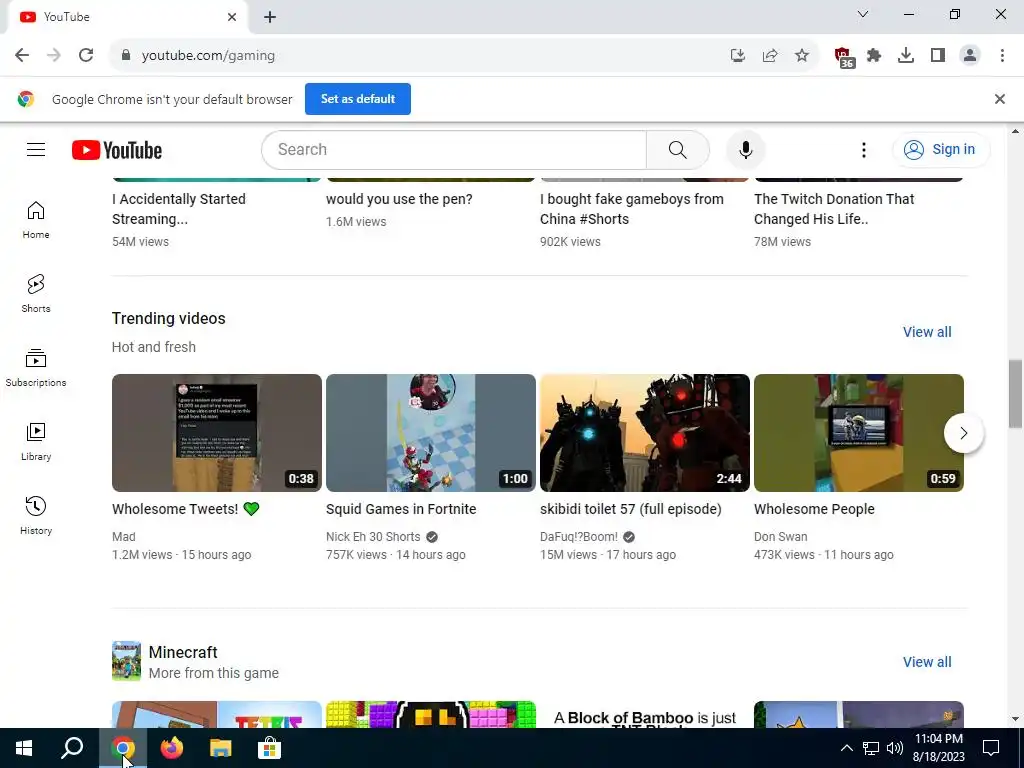Show next trending videos with arrow
The height and width of the screenshot is (768, 1024).
tap(963, 433)
